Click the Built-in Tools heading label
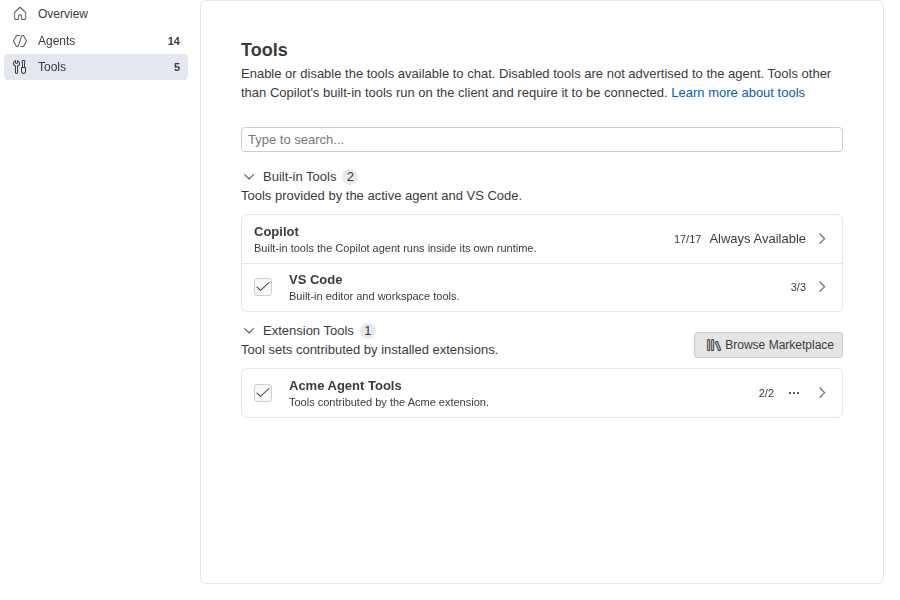Image resolution: width=900 pixels, height=600 pixels. tap(300, 177)
